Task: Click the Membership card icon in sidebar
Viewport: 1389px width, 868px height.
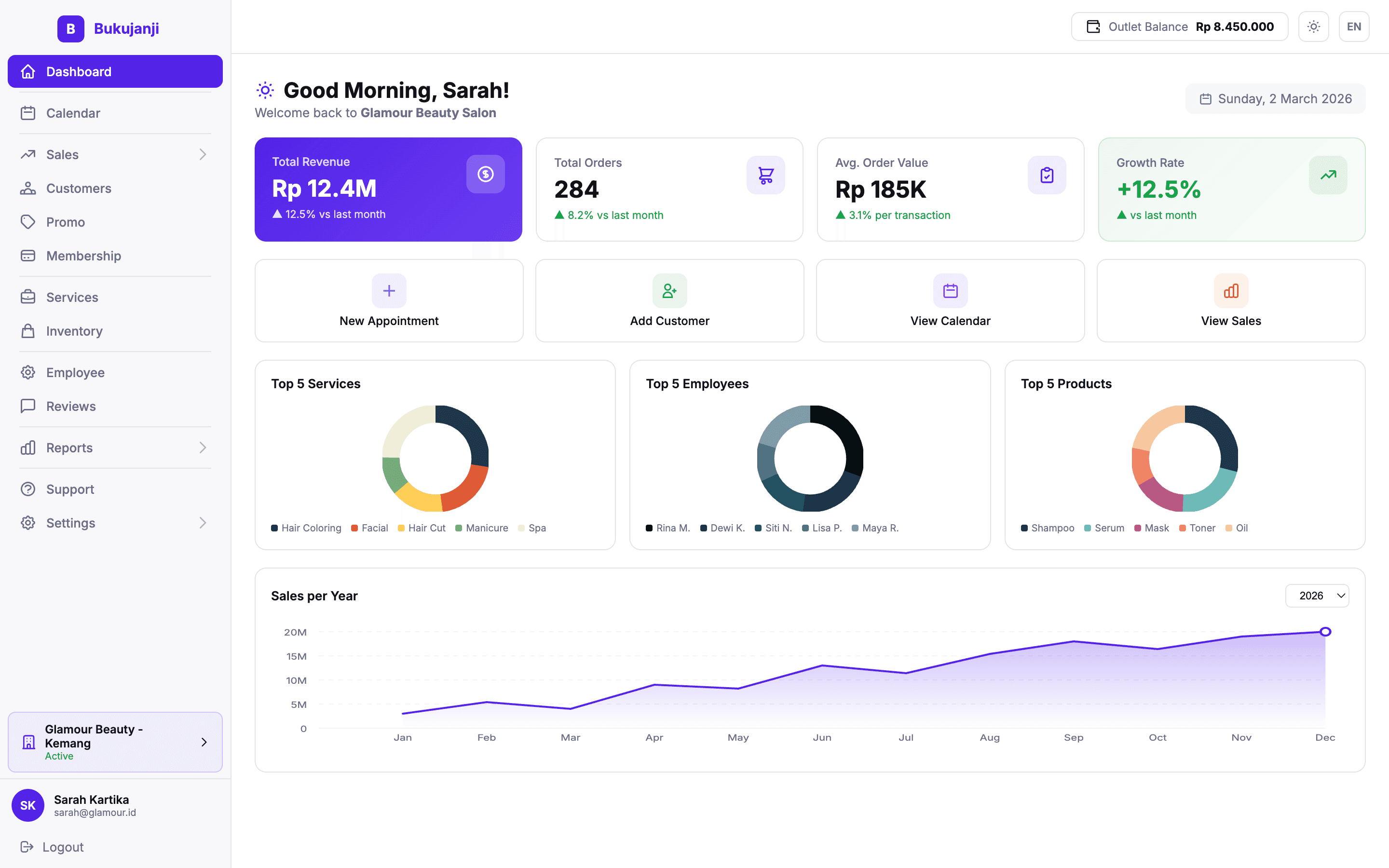Action: (28, 256)
